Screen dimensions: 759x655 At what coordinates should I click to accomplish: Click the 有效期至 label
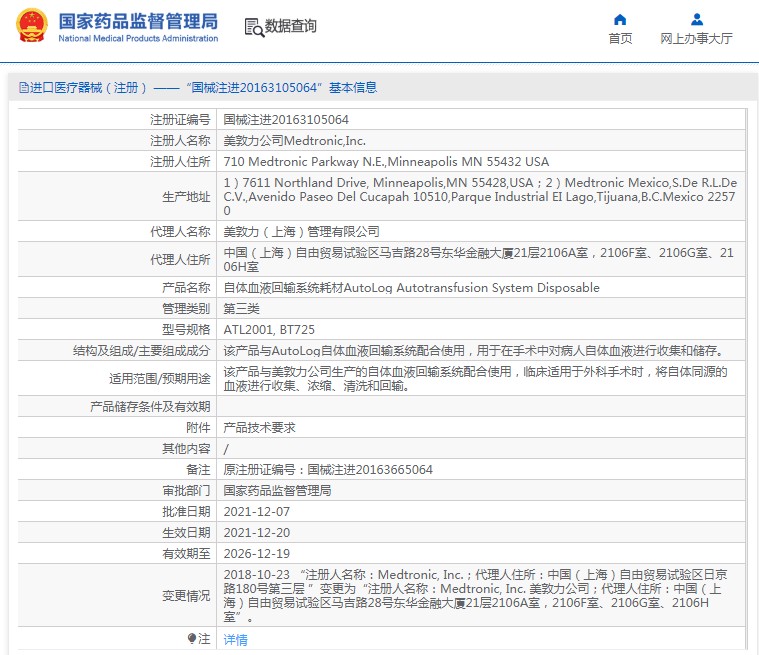point(186,554)
